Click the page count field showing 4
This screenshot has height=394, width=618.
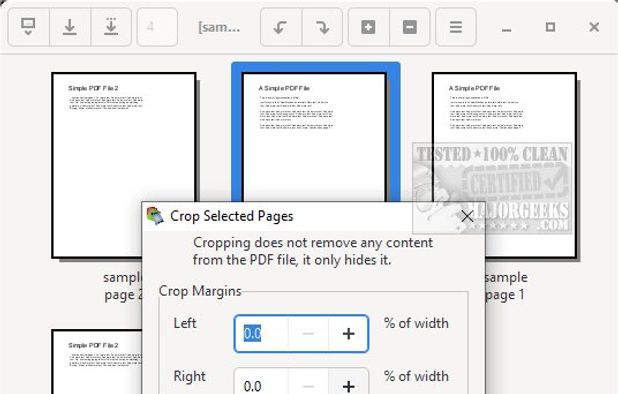(157, 27)
